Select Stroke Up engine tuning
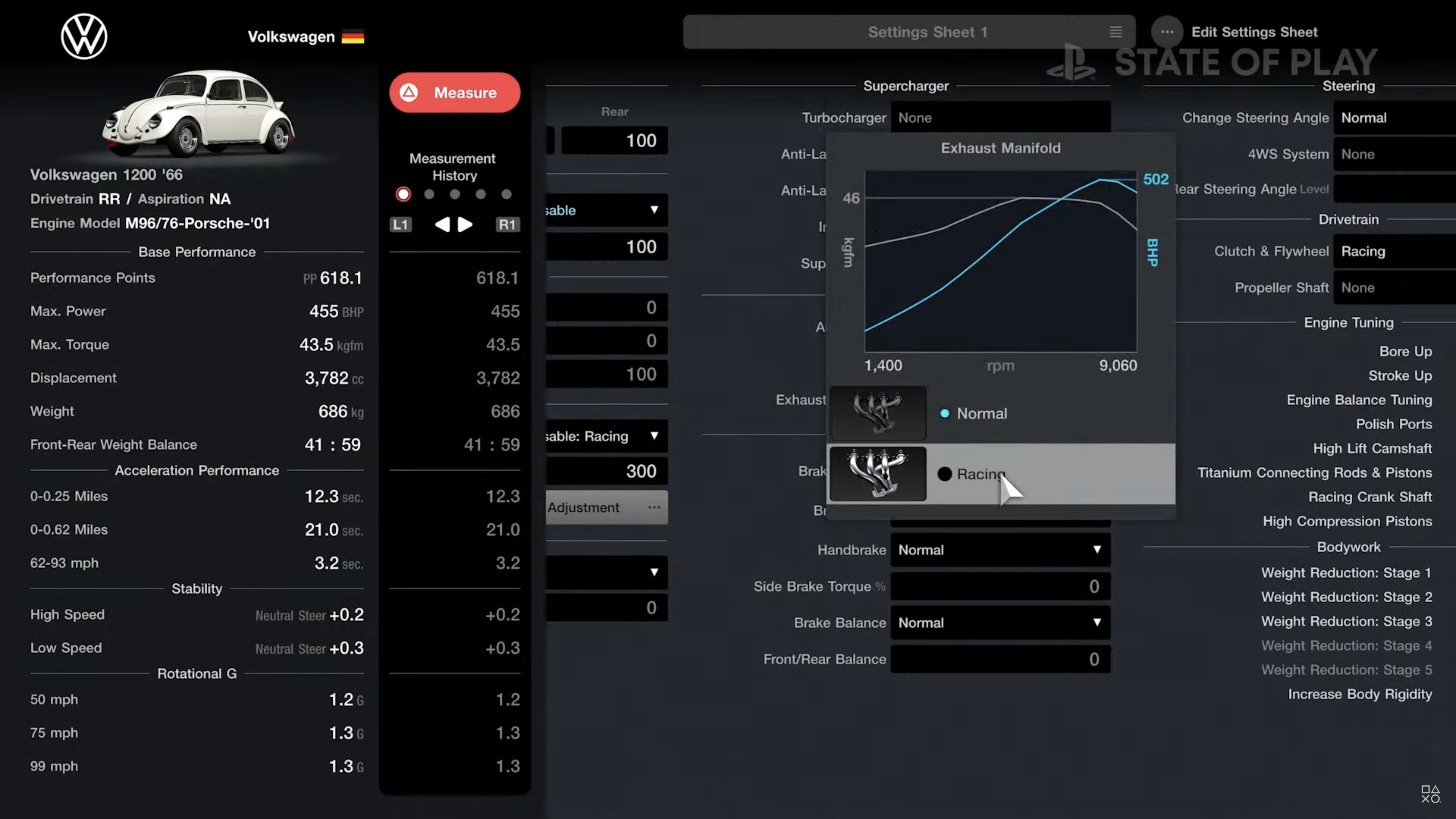1456x819 pixels. tap(1399, 375)
